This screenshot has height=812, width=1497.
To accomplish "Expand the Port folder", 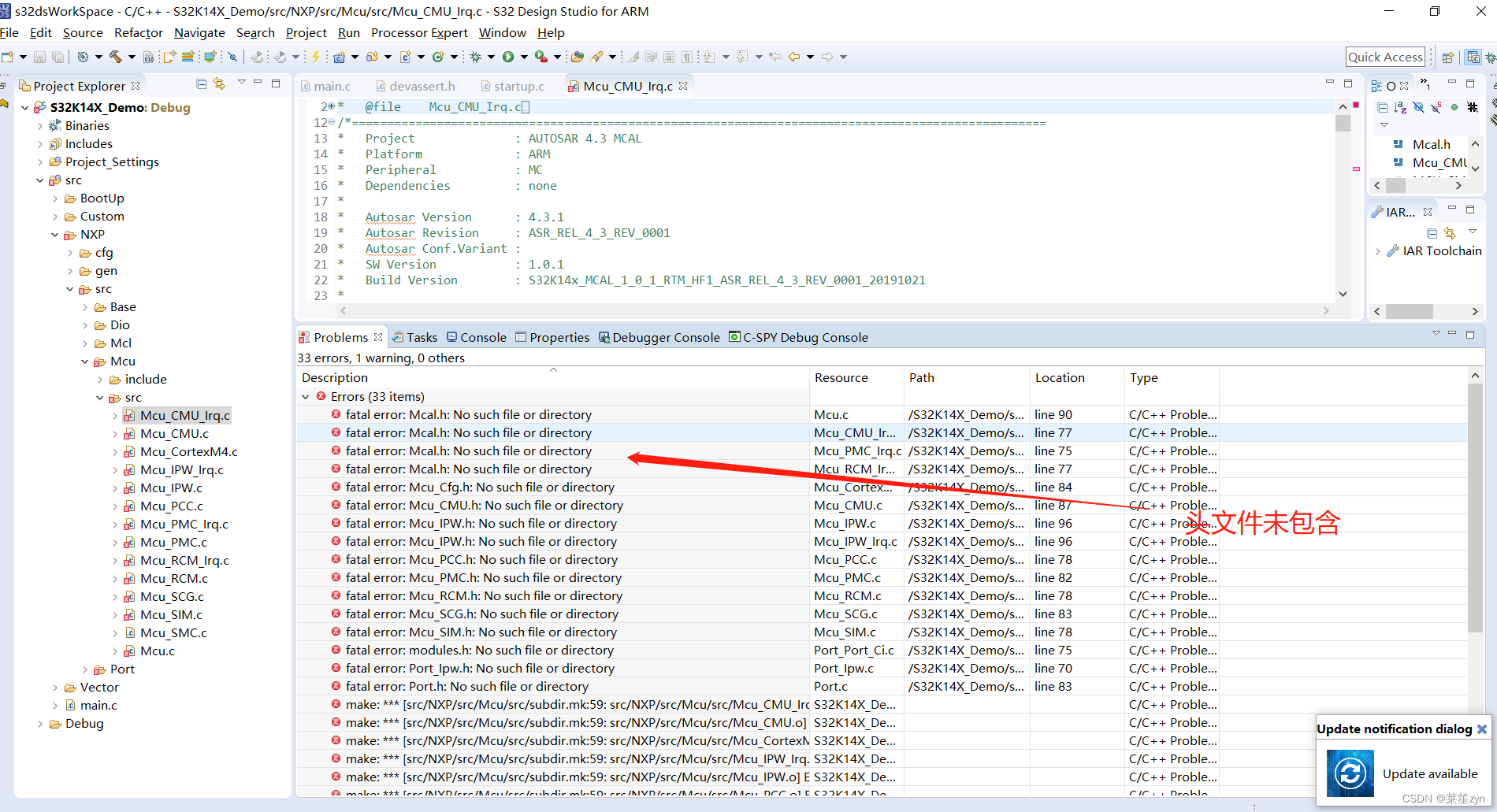I will coord(85,669).
